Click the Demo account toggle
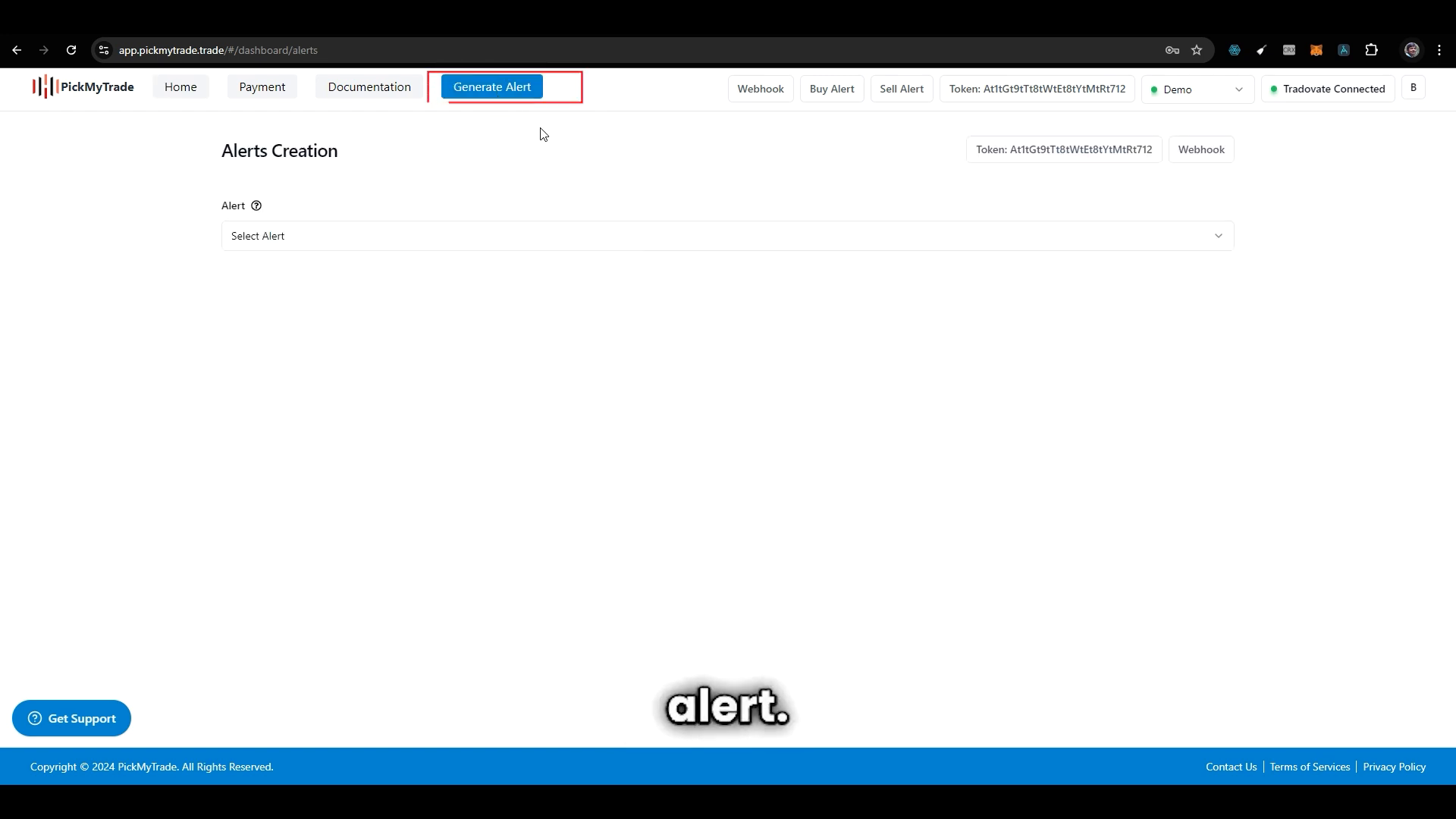This screenshot has width=1456, height=819. [x=1196, y=88]
